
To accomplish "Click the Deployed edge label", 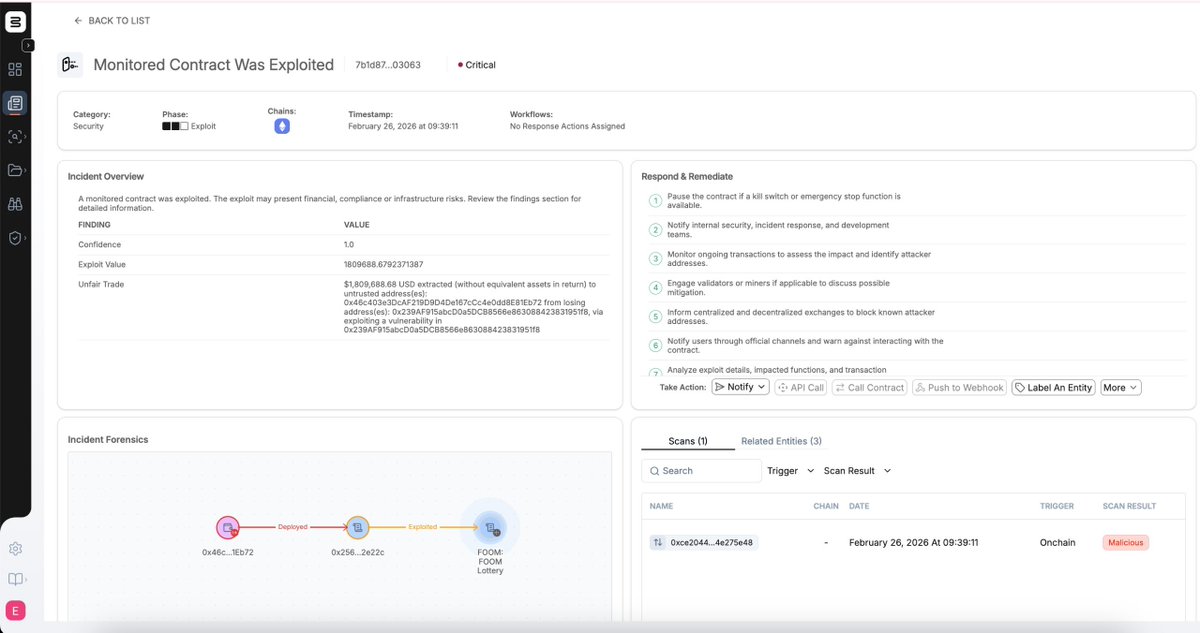I will tap(292, 526).
